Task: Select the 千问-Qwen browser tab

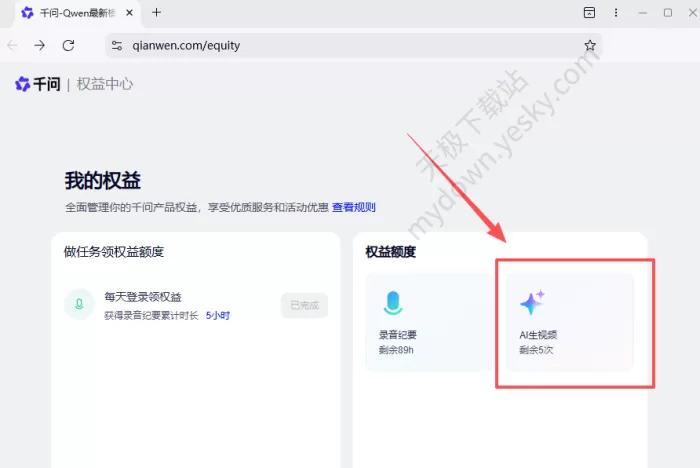Action: click(x=78, y=13)
